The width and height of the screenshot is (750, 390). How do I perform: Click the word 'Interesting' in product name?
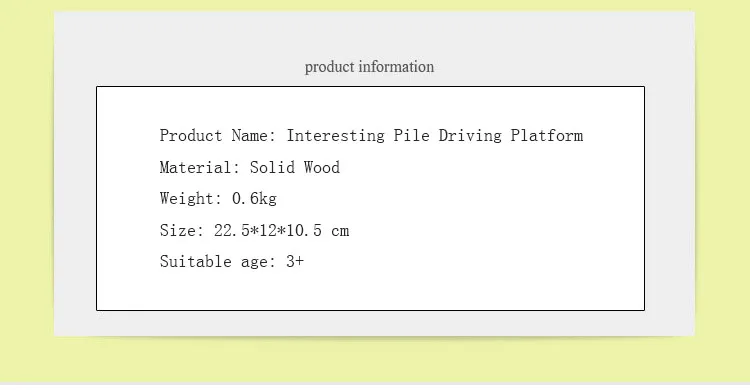pyautogui.click(x=335, y=135)
